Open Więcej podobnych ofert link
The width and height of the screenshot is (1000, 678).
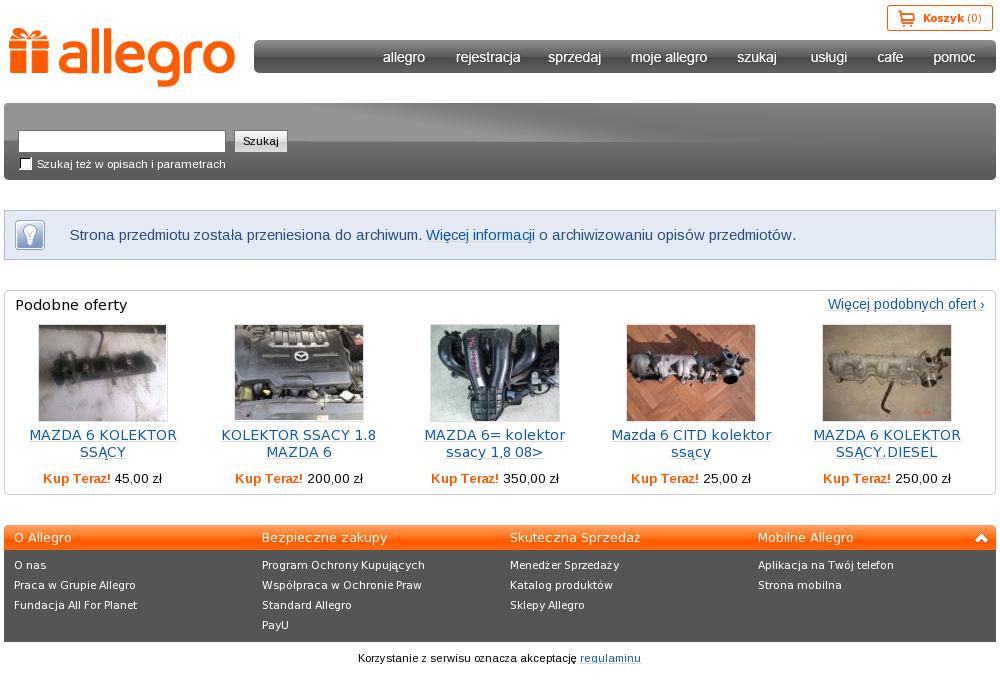[906, 304]
